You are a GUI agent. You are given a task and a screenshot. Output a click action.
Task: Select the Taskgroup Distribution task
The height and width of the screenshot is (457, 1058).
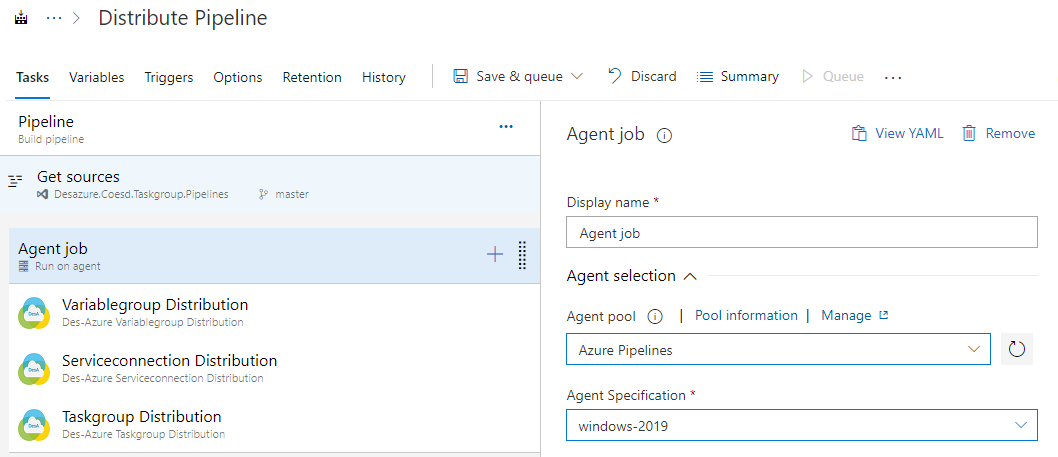pos(275,424)
